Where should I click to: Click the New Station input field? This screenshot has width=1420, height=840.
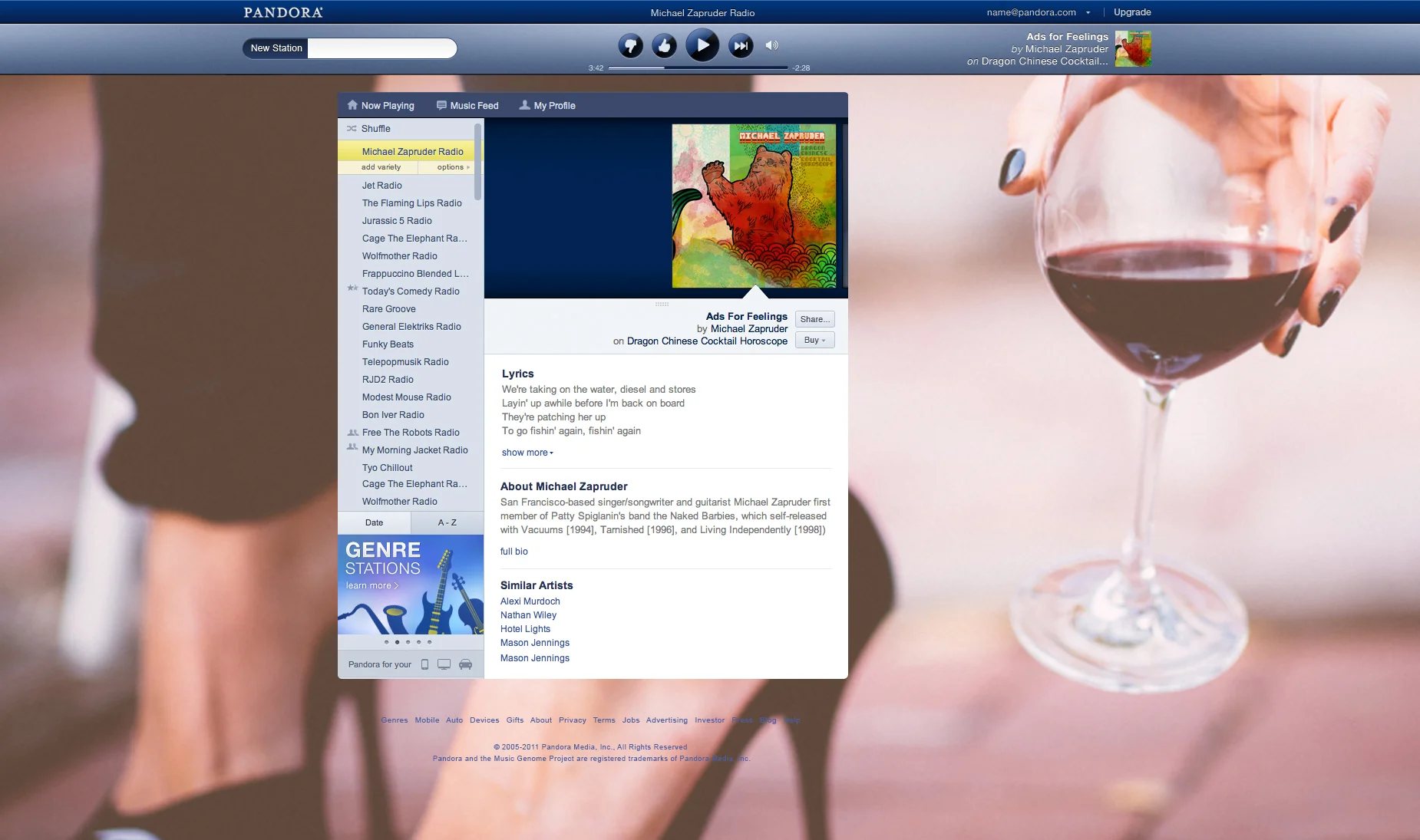[x=382, y=48]
